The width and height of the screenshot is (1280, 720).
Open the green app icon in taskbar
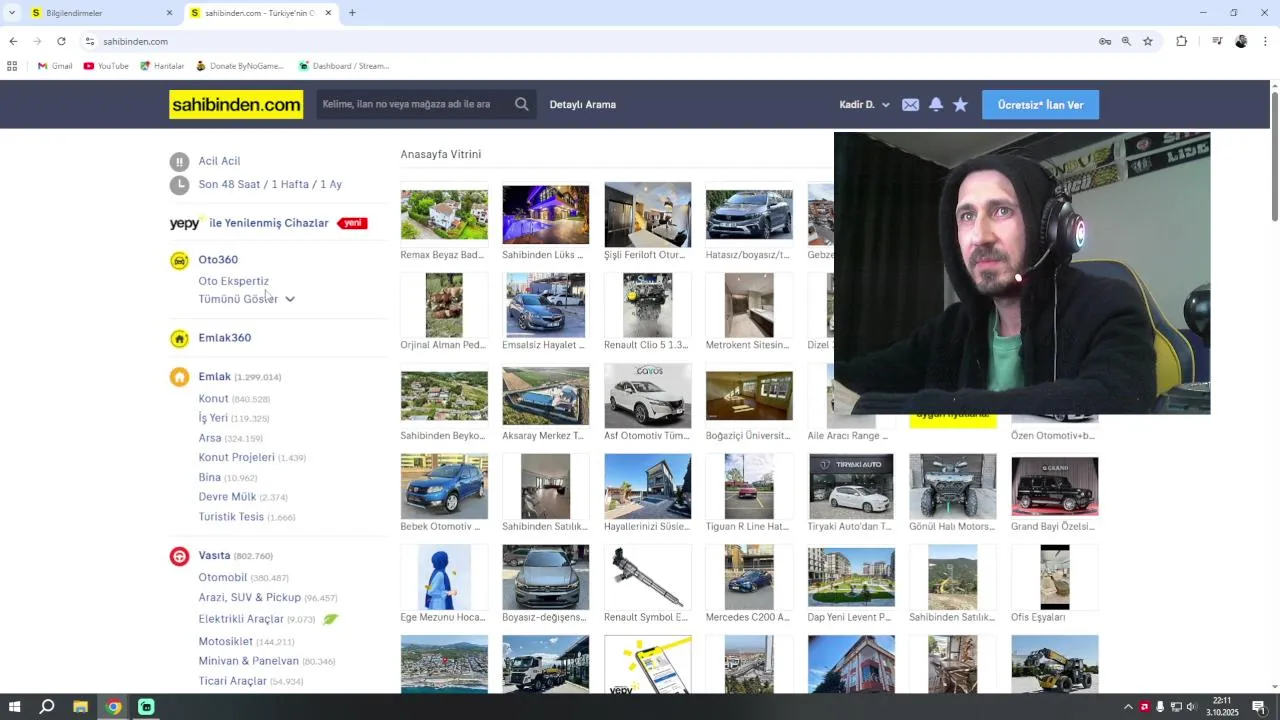pos(146,707)
